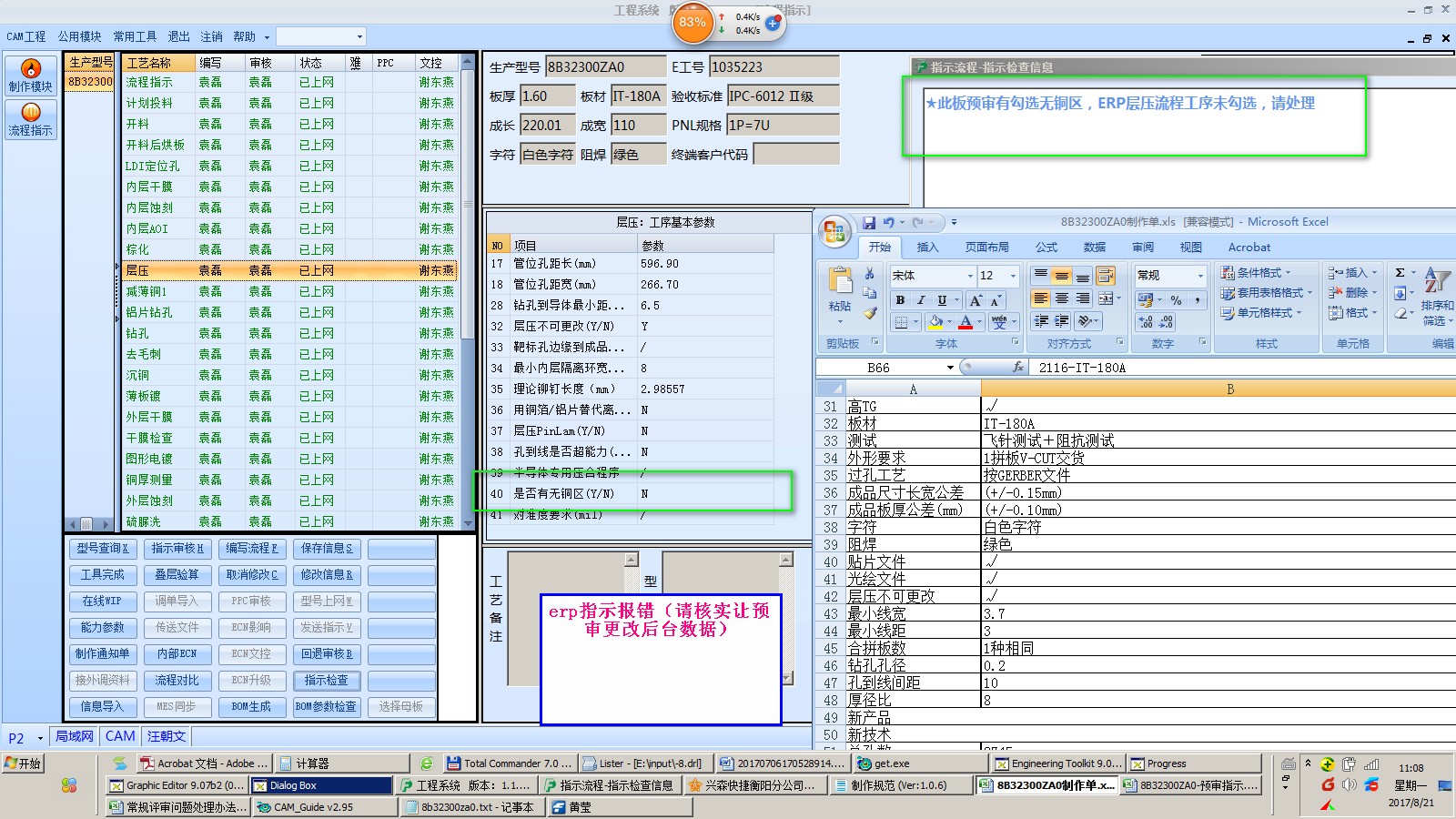Cut selection with the scissors icon
Viewport: 1456px width, 819px height.
(870, 273)
